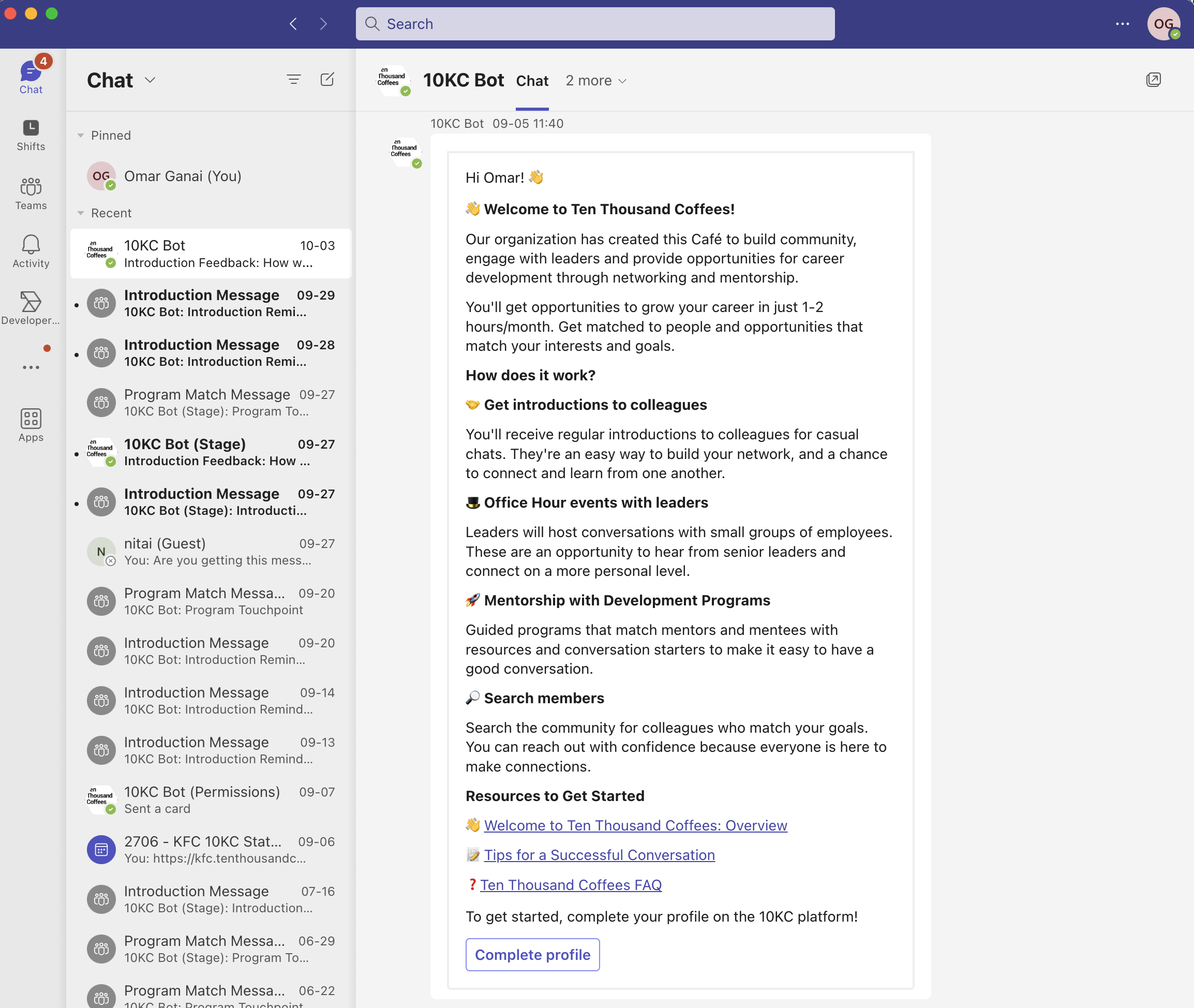1194x1008 pixels.
Task: Pop out the 10KC Bot chat
Action: (1153, 80)
